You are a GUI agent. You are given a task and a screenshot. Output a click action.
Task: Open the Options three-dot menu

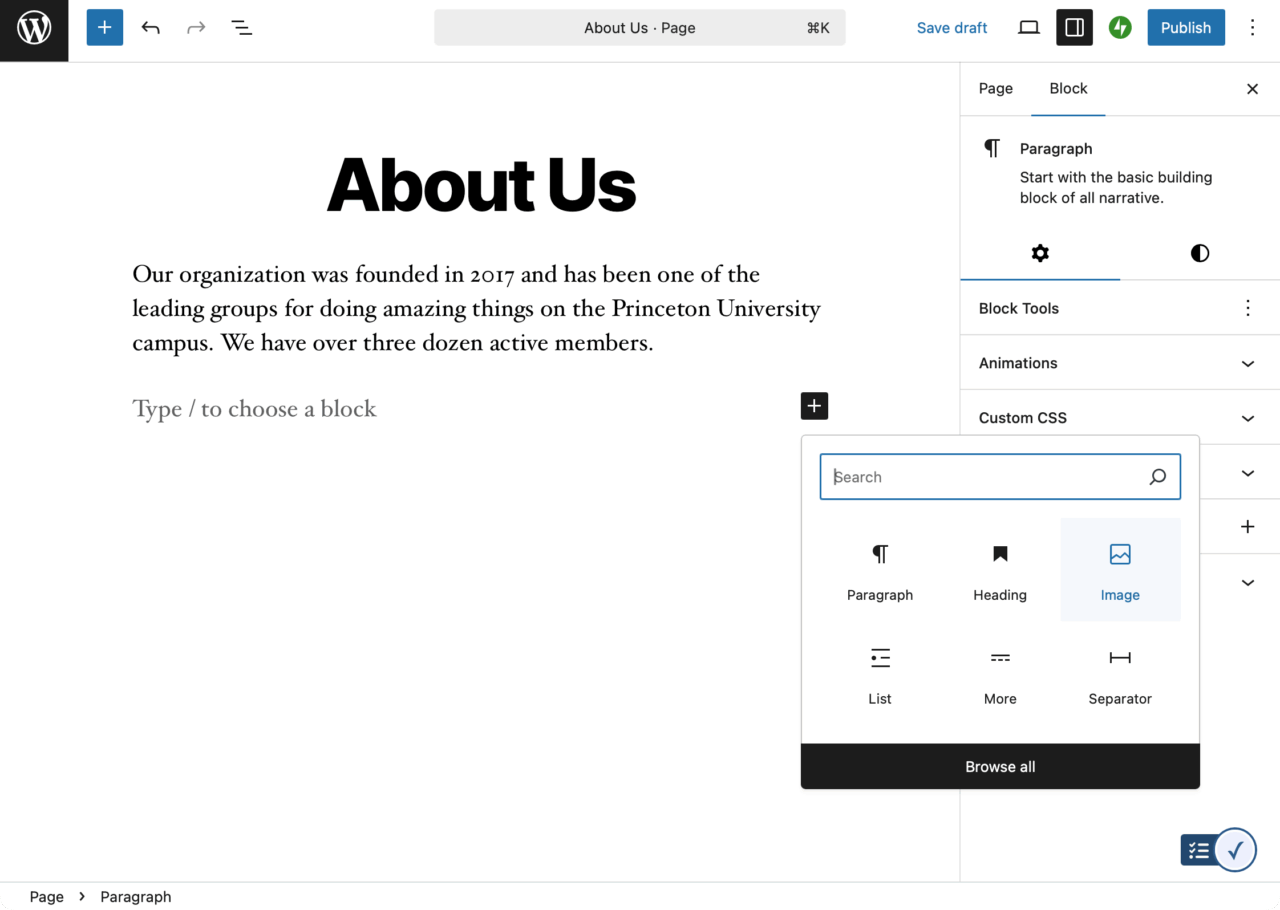pos(1252,28)
